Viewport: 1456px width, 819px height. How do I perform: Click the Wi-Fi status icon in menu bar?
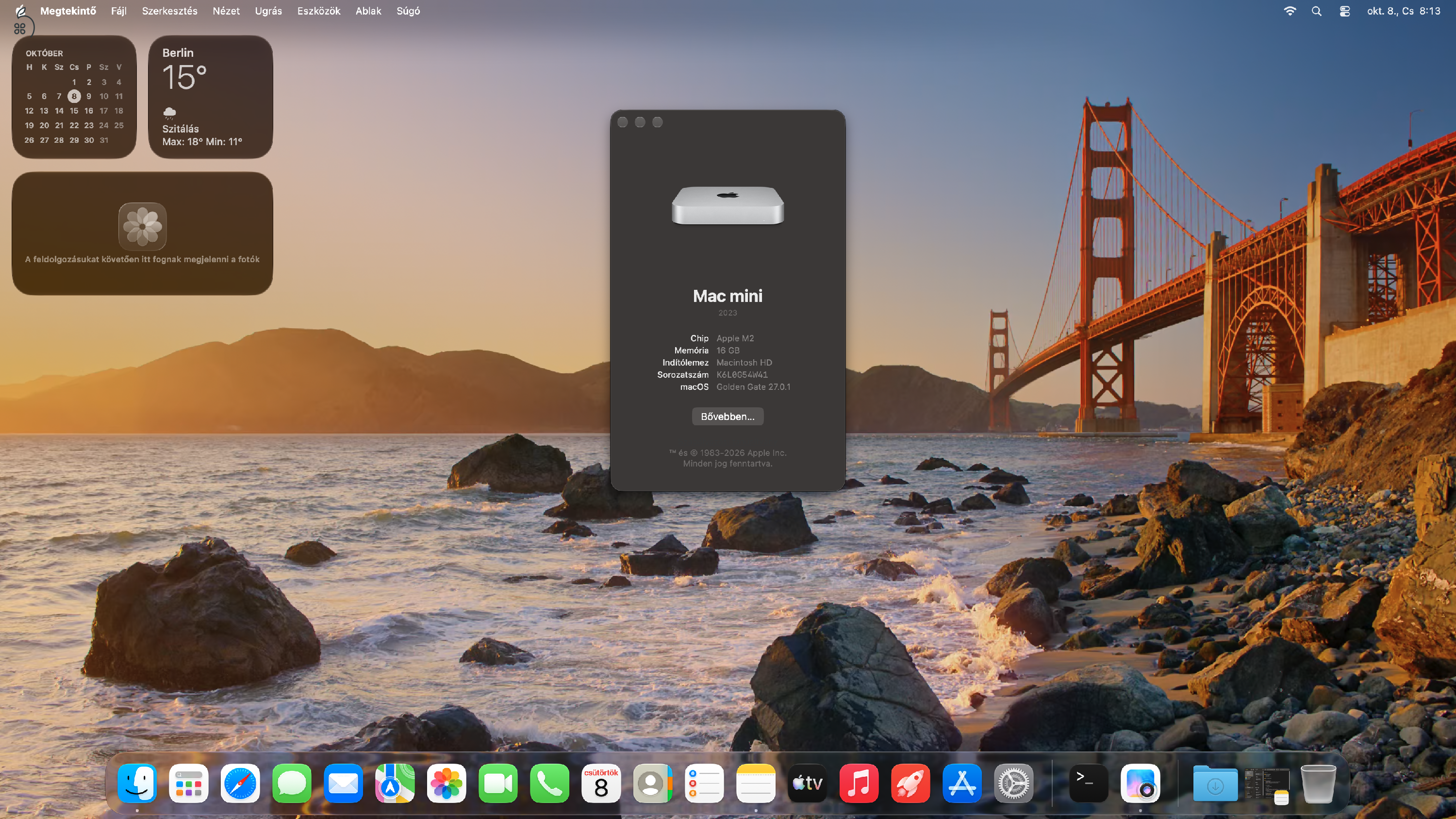[1290, 11]
